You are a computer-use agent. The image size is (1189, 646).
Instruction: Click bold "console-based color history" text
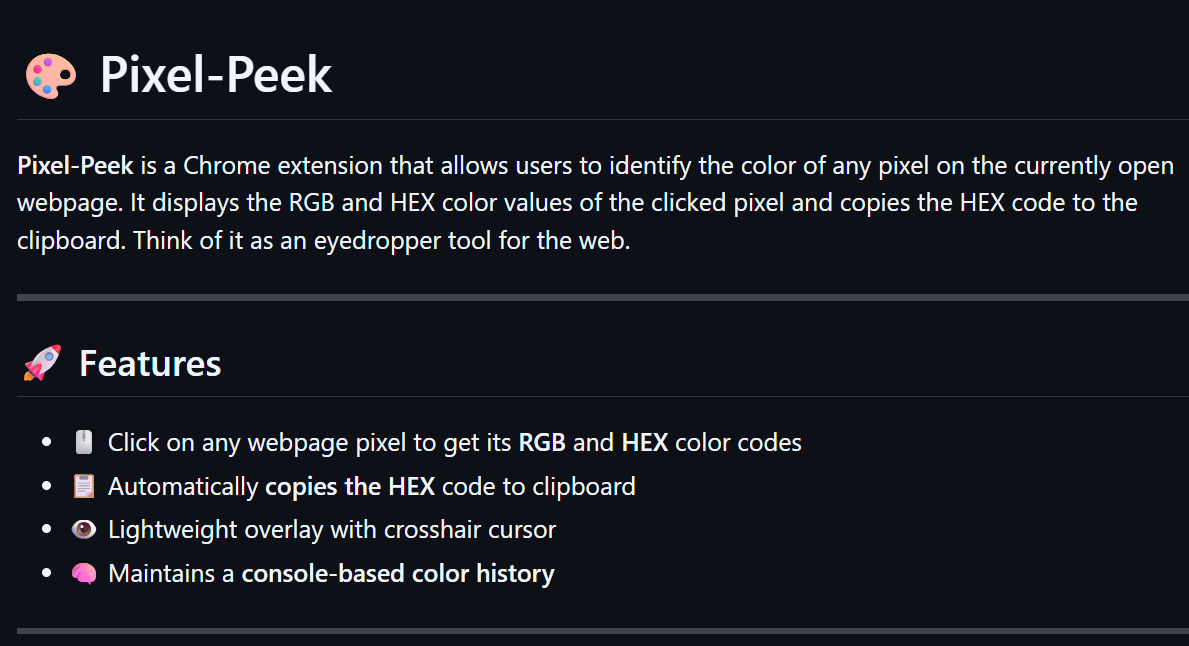398,574
